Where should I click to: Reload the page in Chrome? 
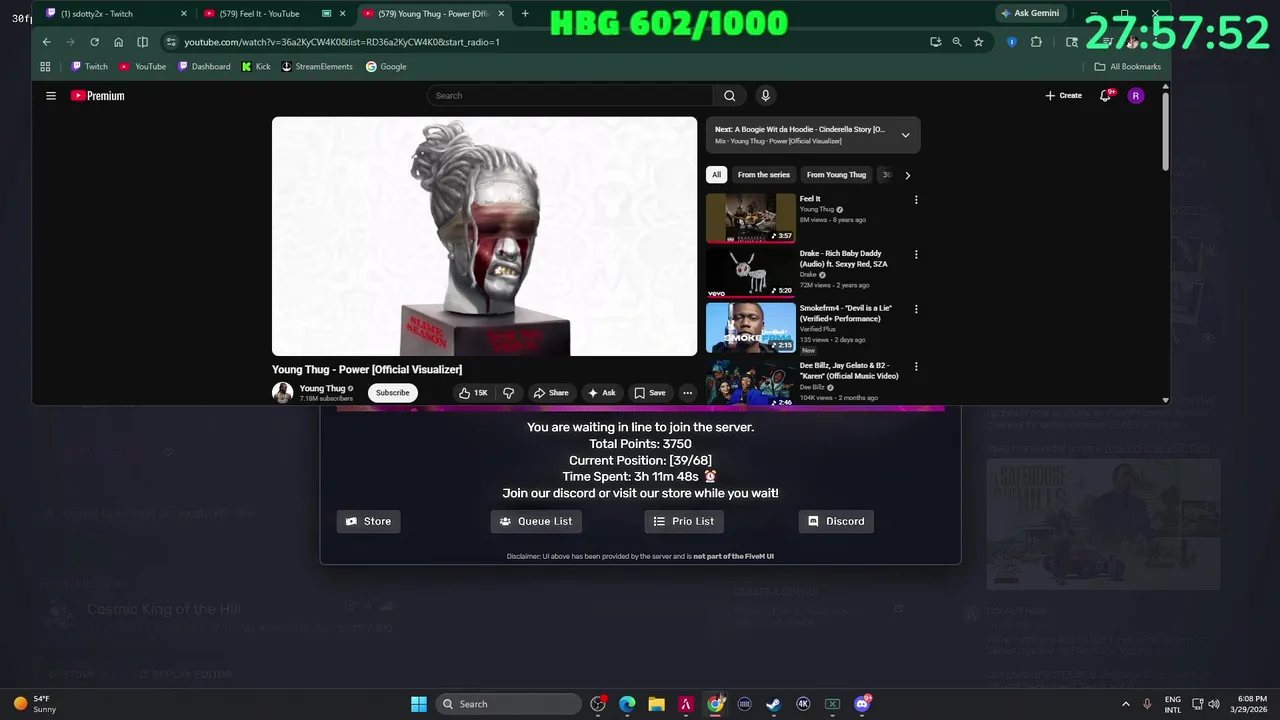tap(94, 42)
